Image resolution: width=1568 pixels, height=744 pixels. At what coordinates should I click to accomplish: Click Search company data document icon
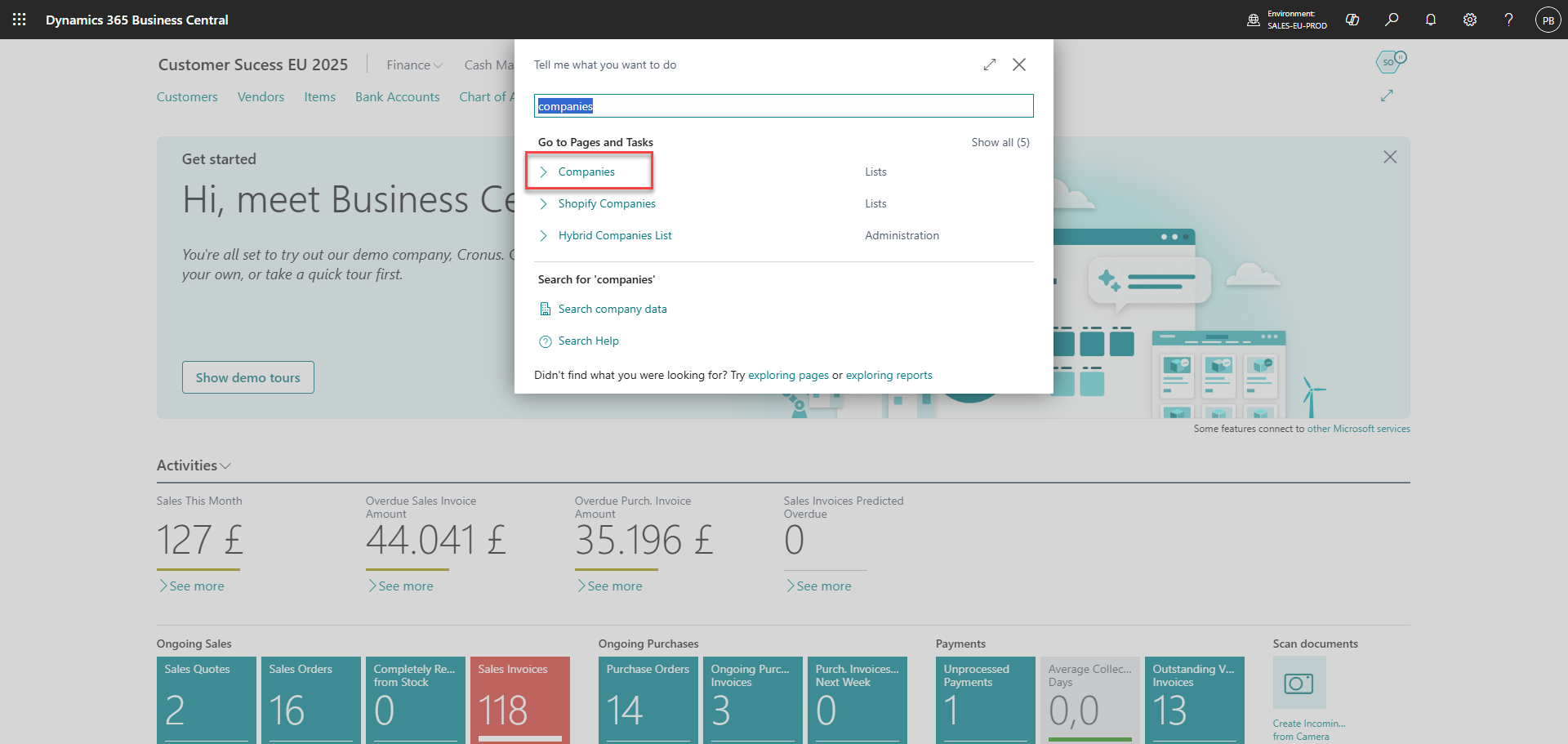[x=545, y=309]
